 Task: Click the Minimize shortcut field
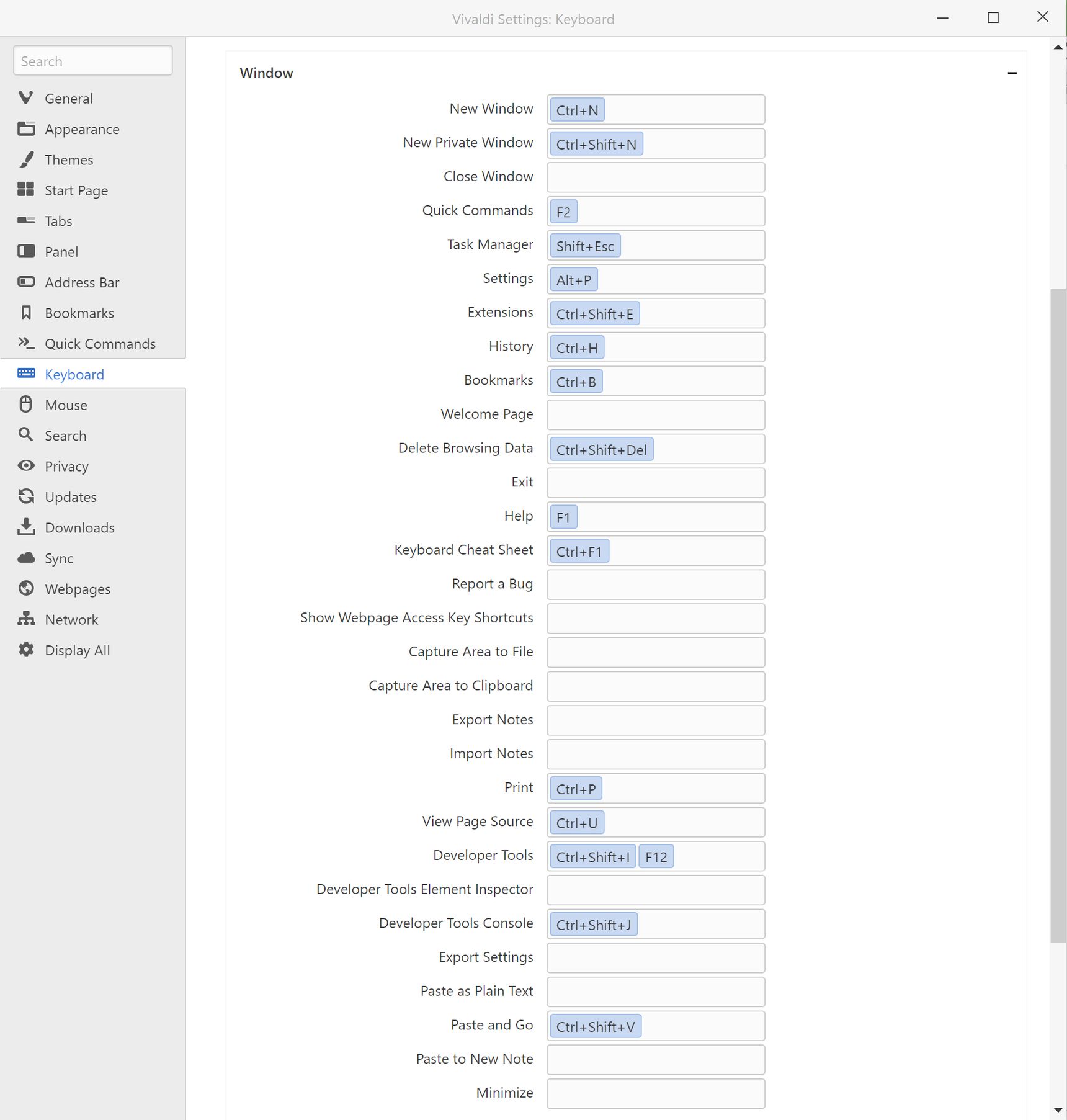click(656, 1094)
